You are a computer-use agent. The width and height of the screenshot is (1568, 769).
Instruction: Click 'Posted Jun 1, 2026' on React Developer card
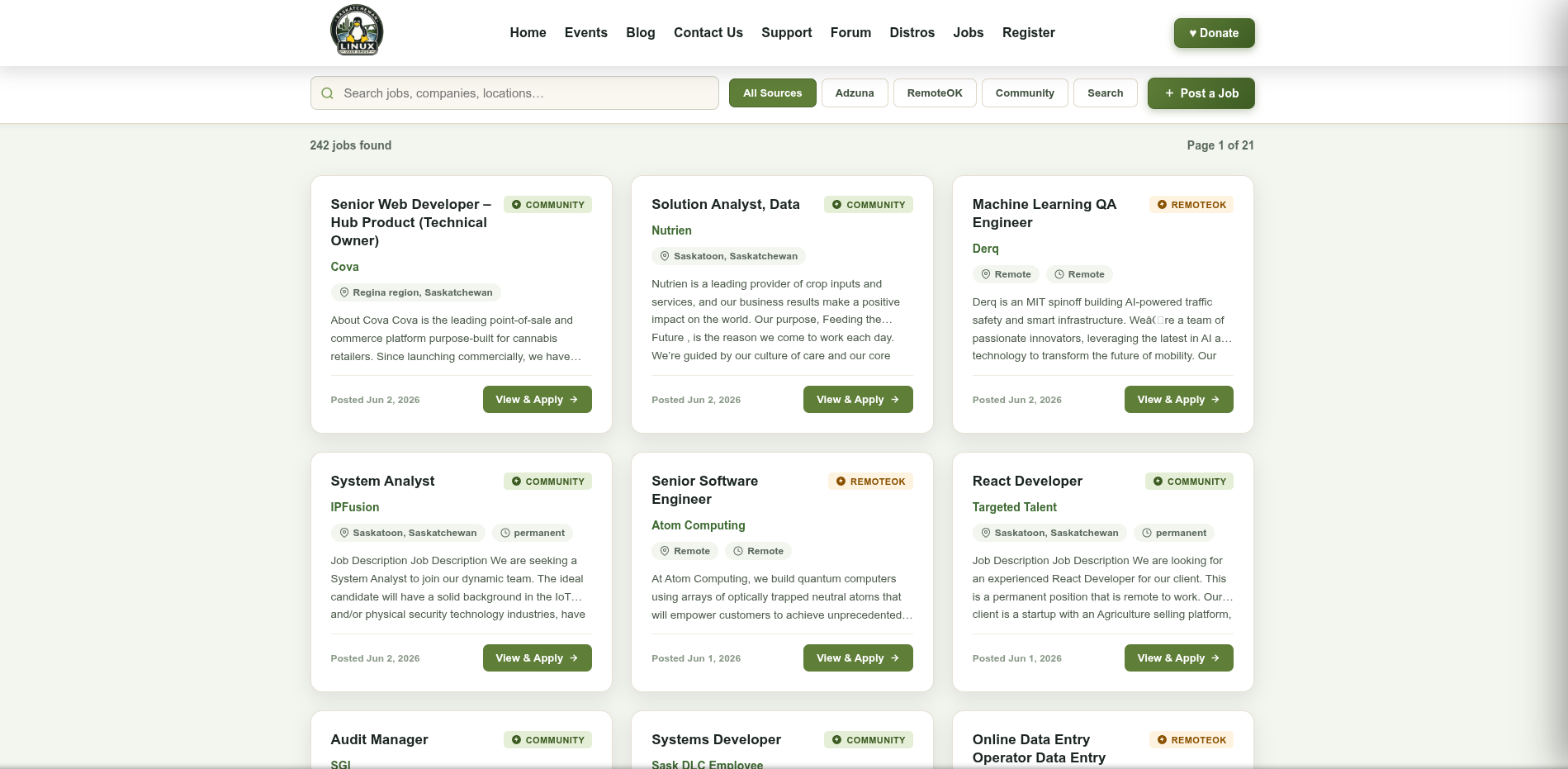[x=1017, y=658]
